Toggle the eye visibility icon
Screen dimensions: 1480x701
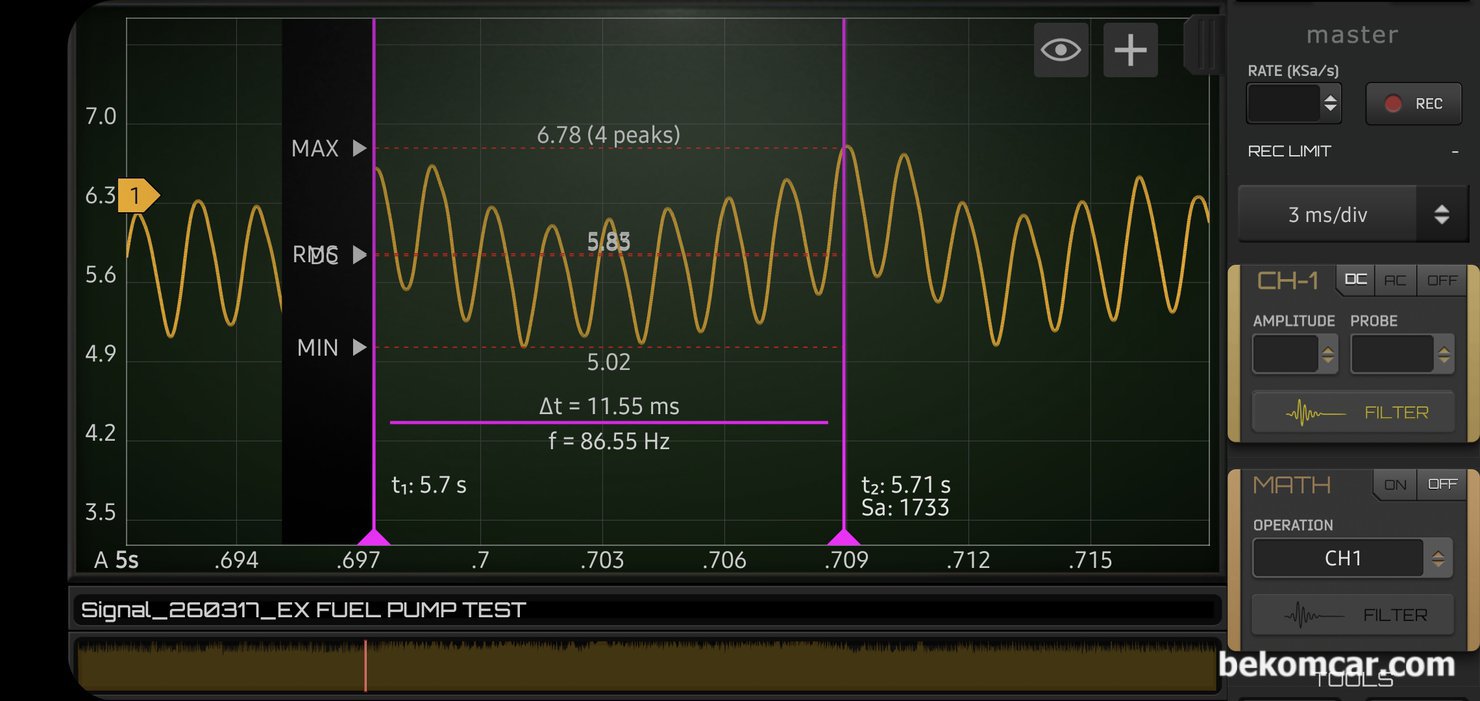coord(1060,50)
